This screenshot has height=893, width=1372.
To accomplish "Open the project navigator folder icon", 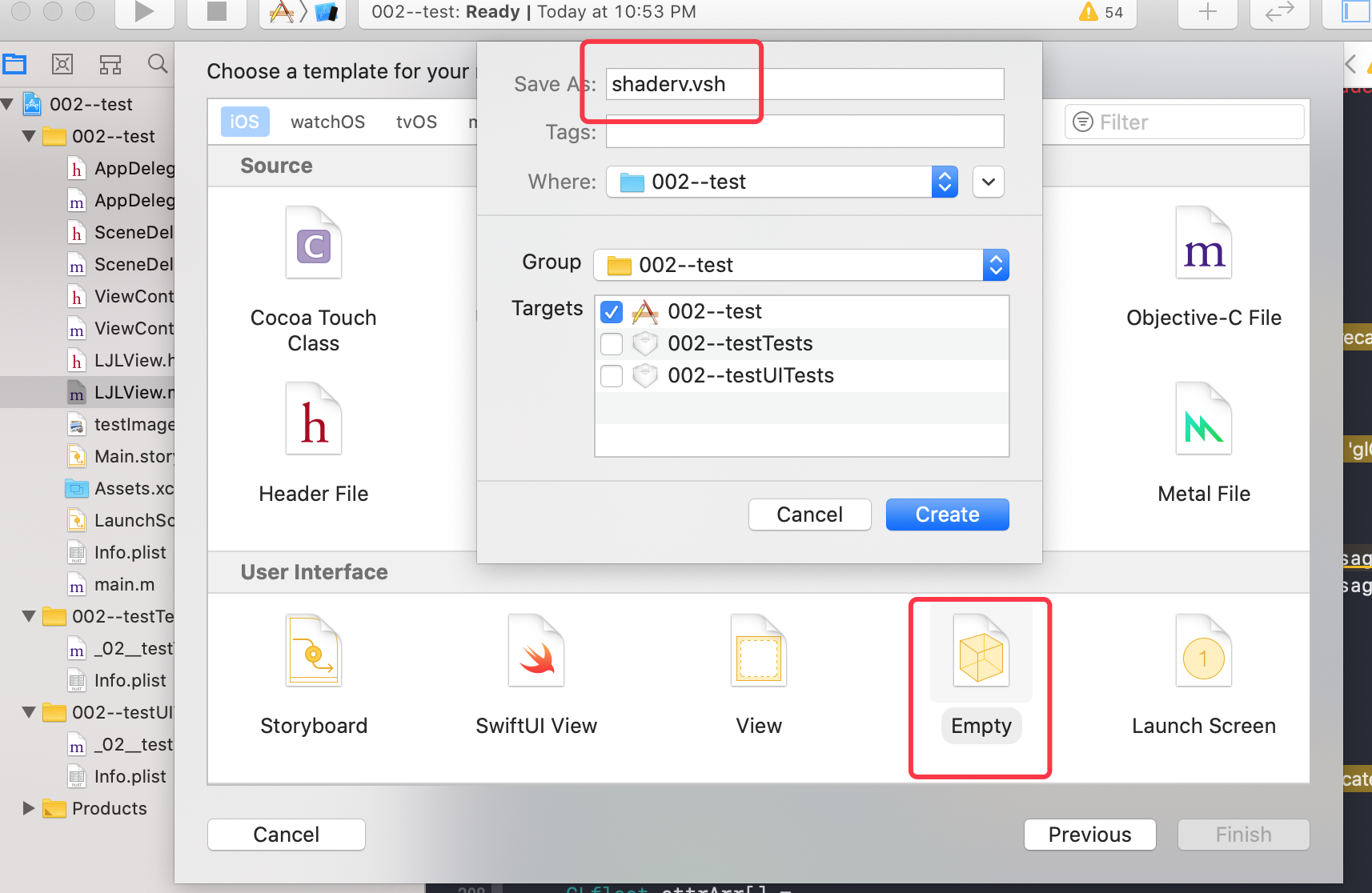I will (x=14, y=64).
